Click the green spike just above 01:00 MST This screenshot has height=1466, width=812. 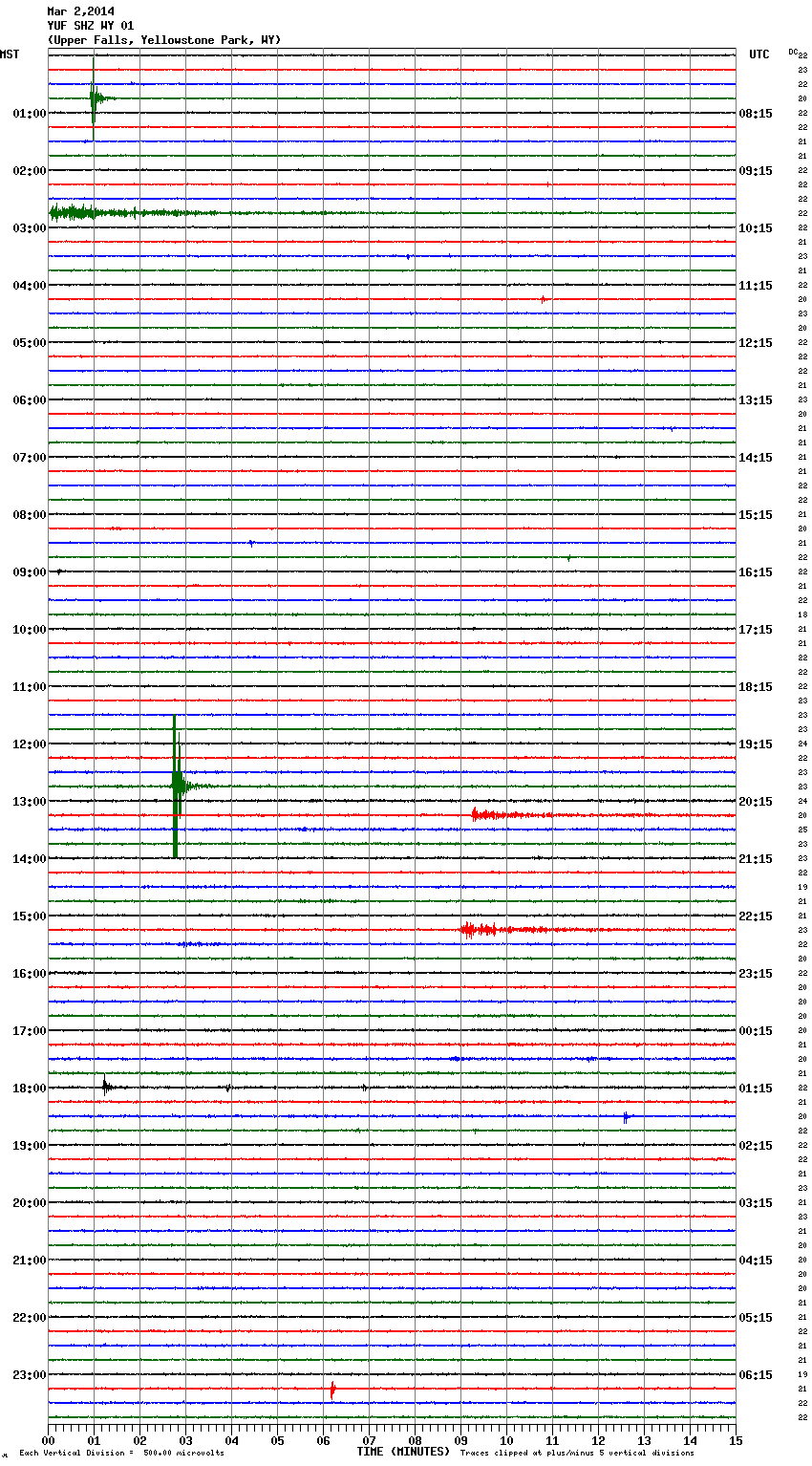click(94, 97)
